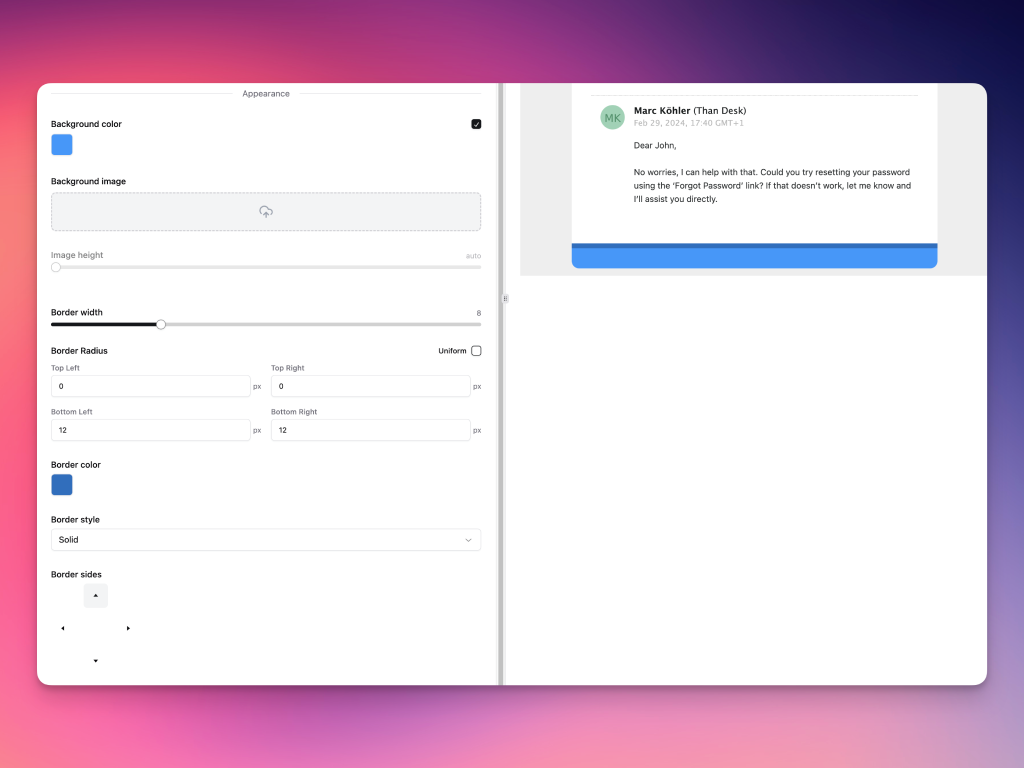
Task: Click the Image height slider handle
Action: pos(56,267)
